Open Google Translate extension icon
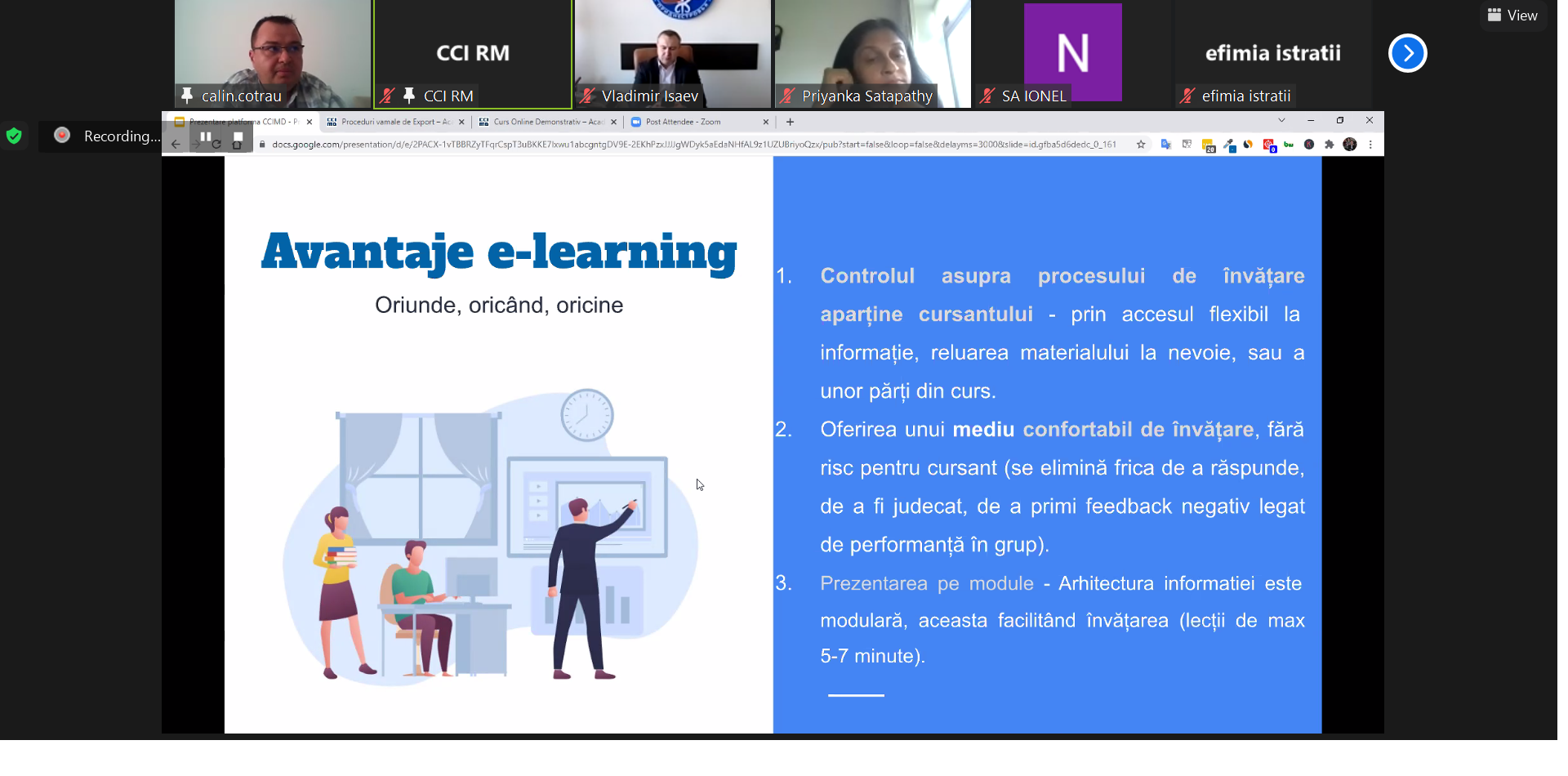Image resolution: width=1568 pixels, height=776 pixels. tap(1166, 145)
